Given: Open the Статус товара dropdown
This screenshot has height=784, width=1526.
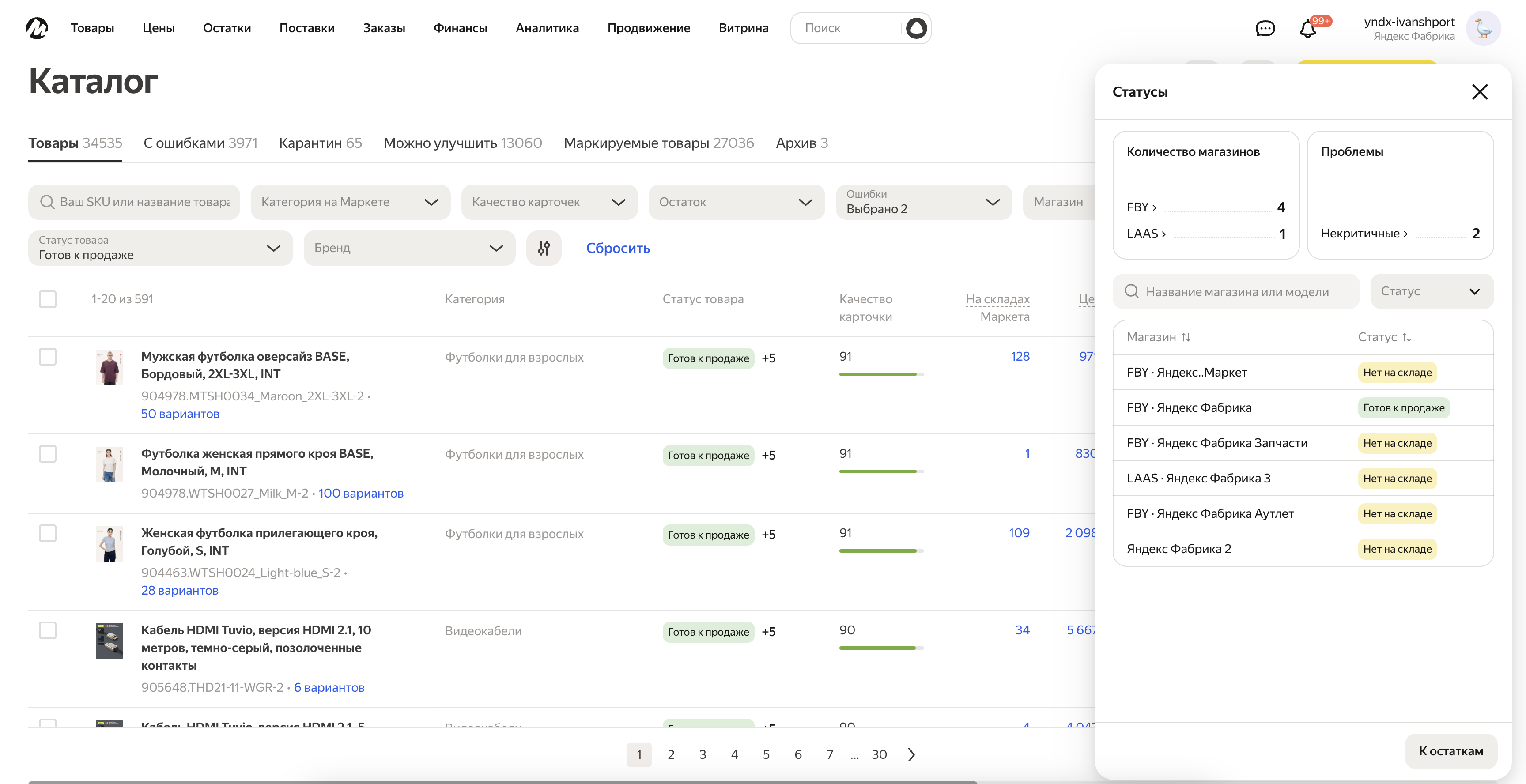Looking at the screenshot, I should 160,248.
